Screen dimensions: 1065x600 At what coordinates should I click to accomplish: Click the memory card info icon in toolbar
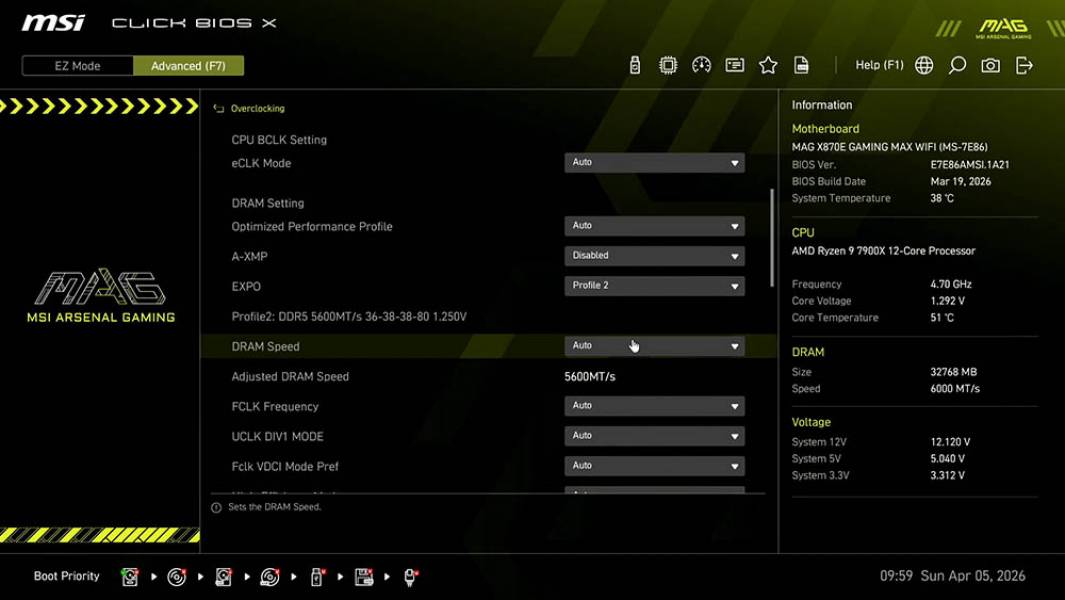tap(735, 64)
